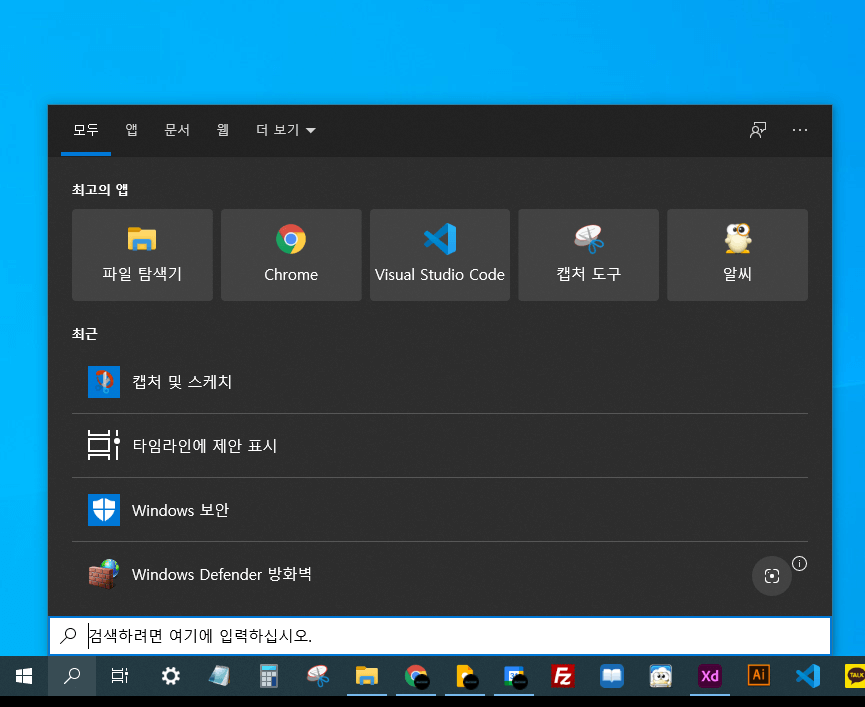Open the notepad icon on the taskbar

(220, 676)
